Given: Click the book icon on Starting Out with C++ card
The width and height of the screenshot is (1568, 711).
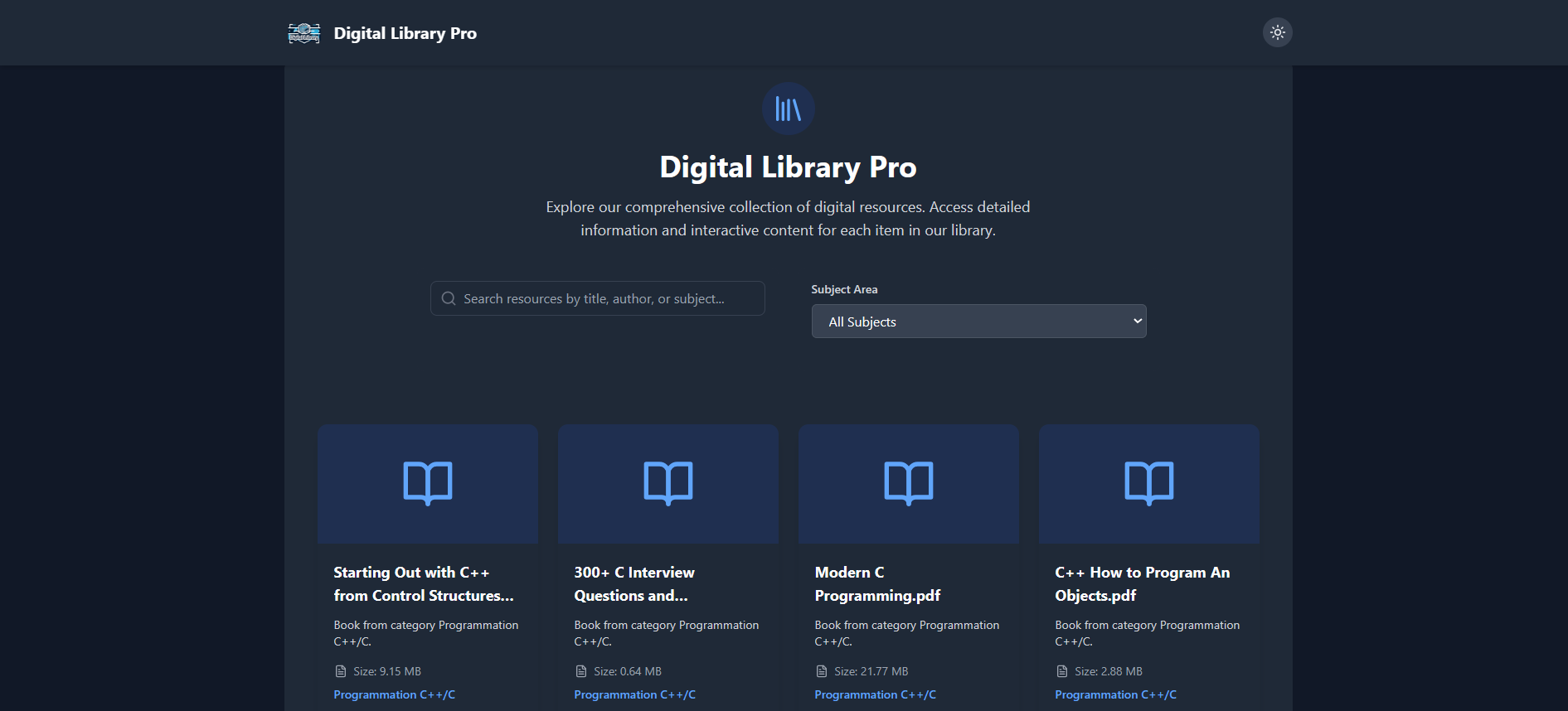Looking at the screenshot, I should coord(428,483).
